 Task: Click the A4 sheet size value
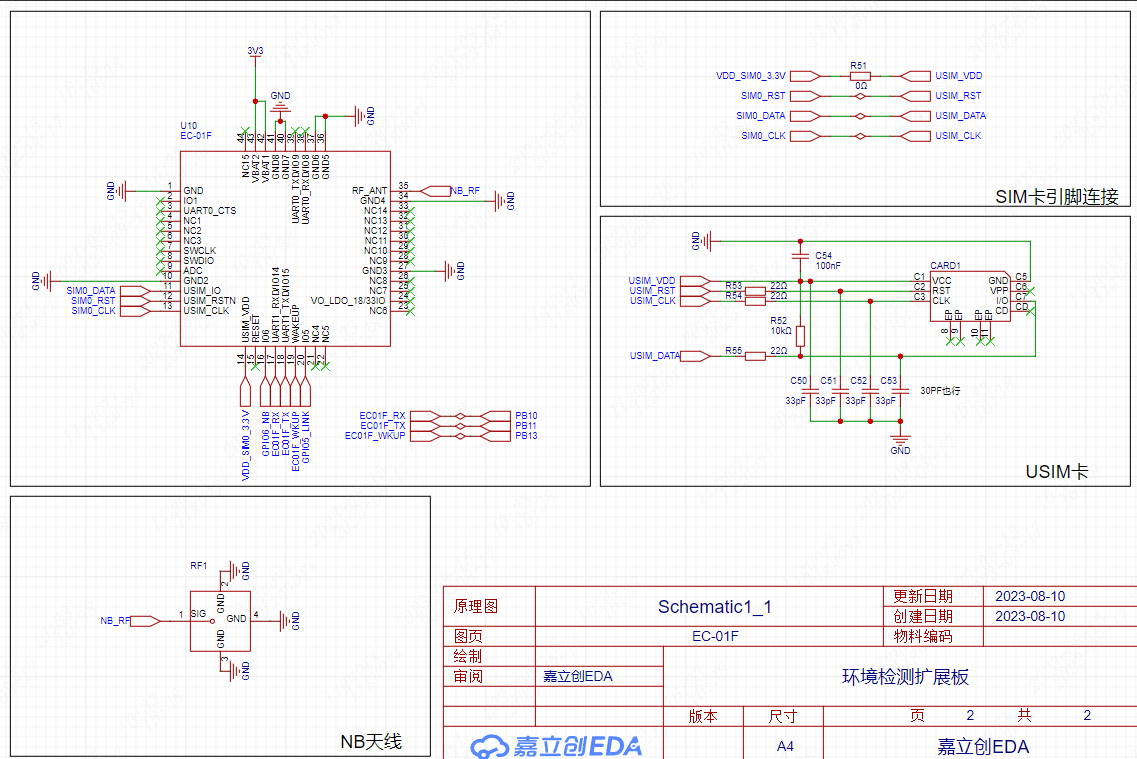pos(785,746)
